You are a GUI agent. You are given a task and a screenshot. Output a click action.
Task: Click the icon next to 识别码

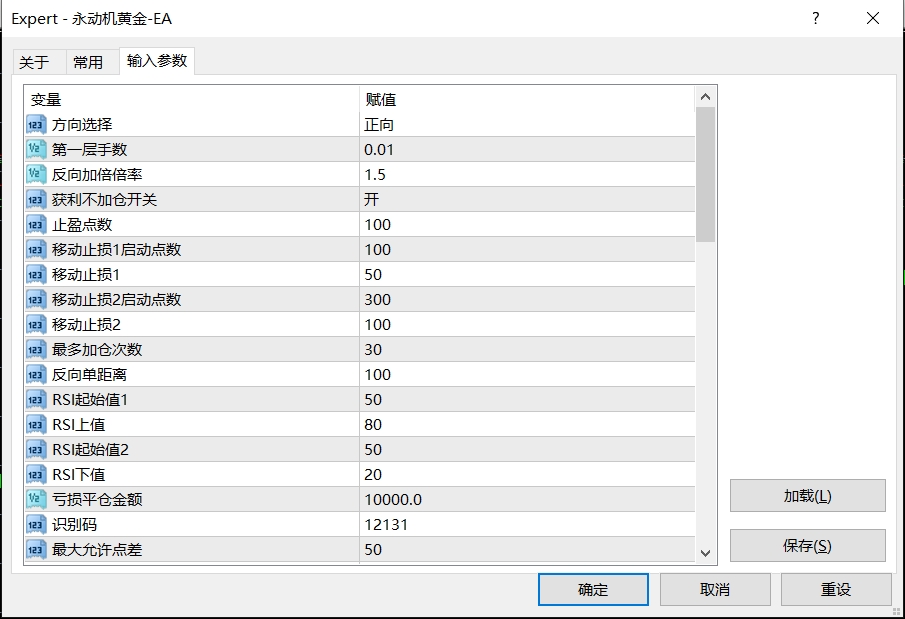coord(36,524)
